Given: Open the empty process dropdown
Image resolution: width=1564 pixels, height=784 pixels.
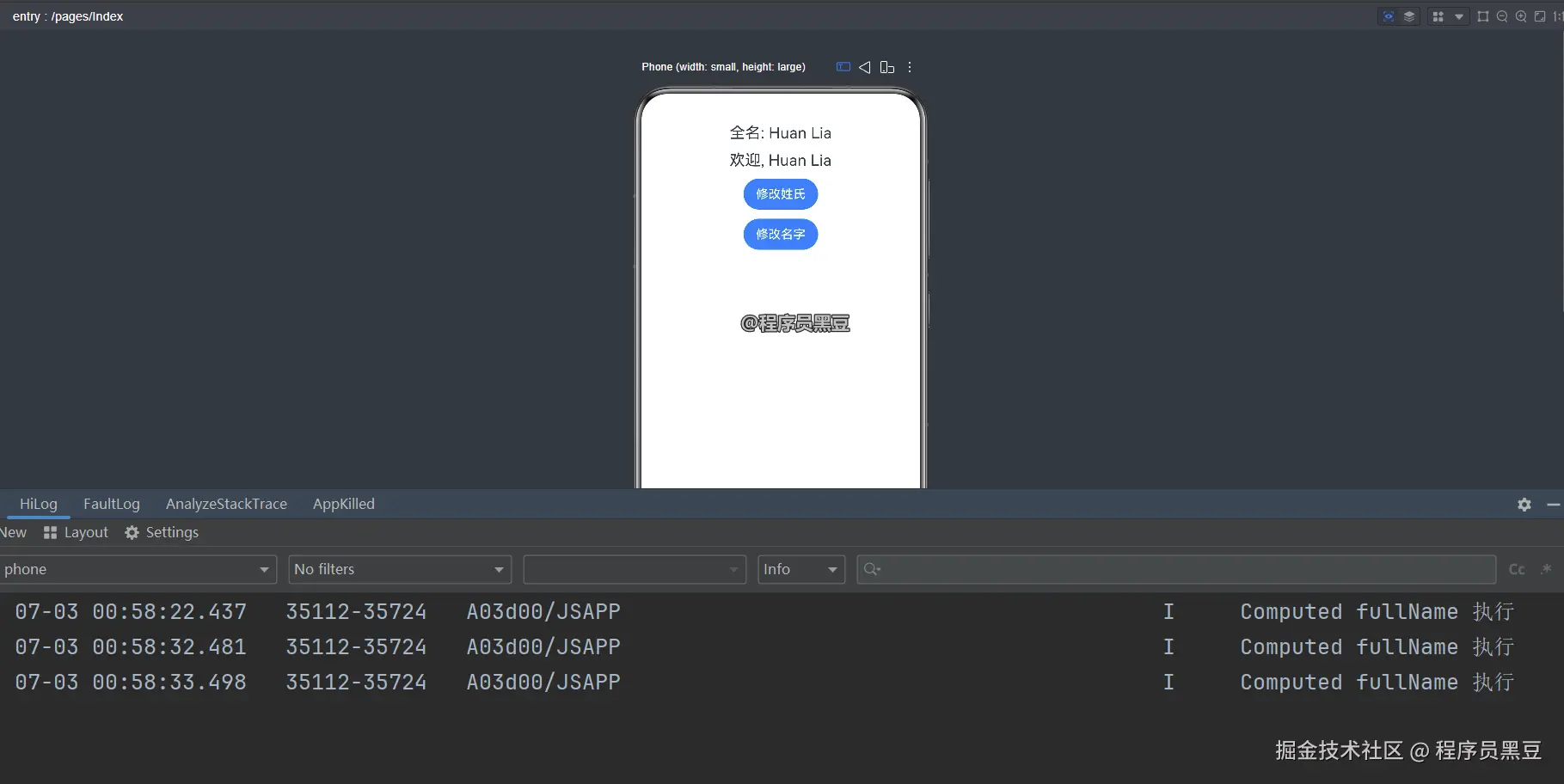Looking at the screenshot, I should (635, 569).
